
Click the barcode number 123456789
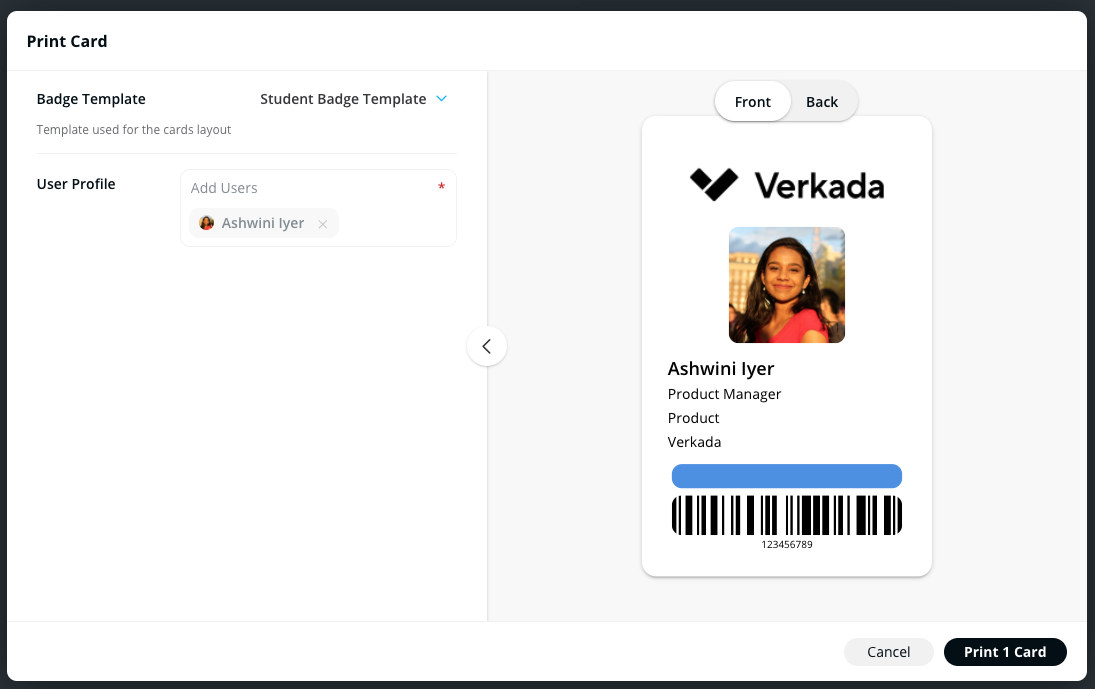click(786, 545)
